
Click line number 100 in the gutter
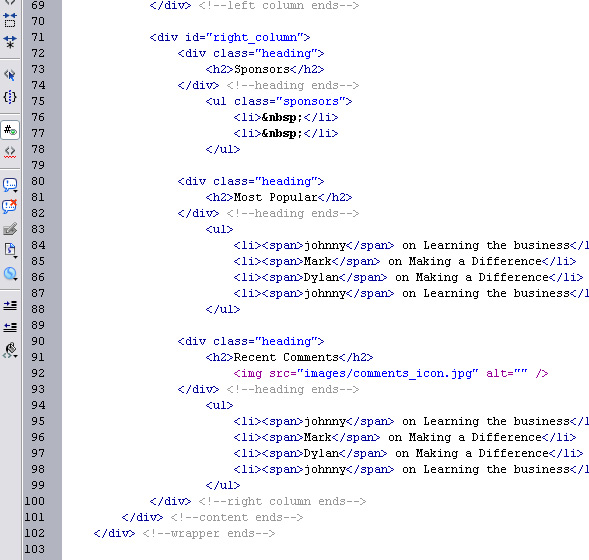(35, 501)
